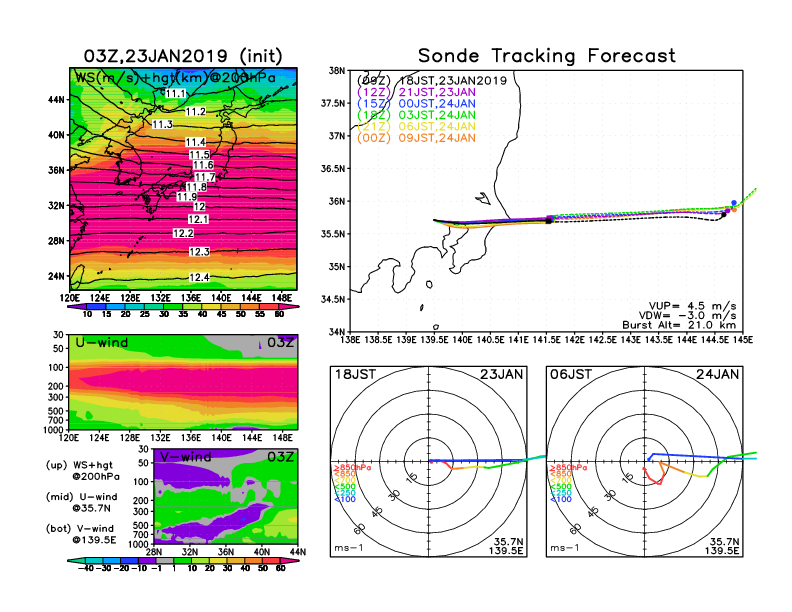This screenshot has height=612, width=792.
Task: Click '23JAN' label on left hodograph
Action: [x=502, y=375]
